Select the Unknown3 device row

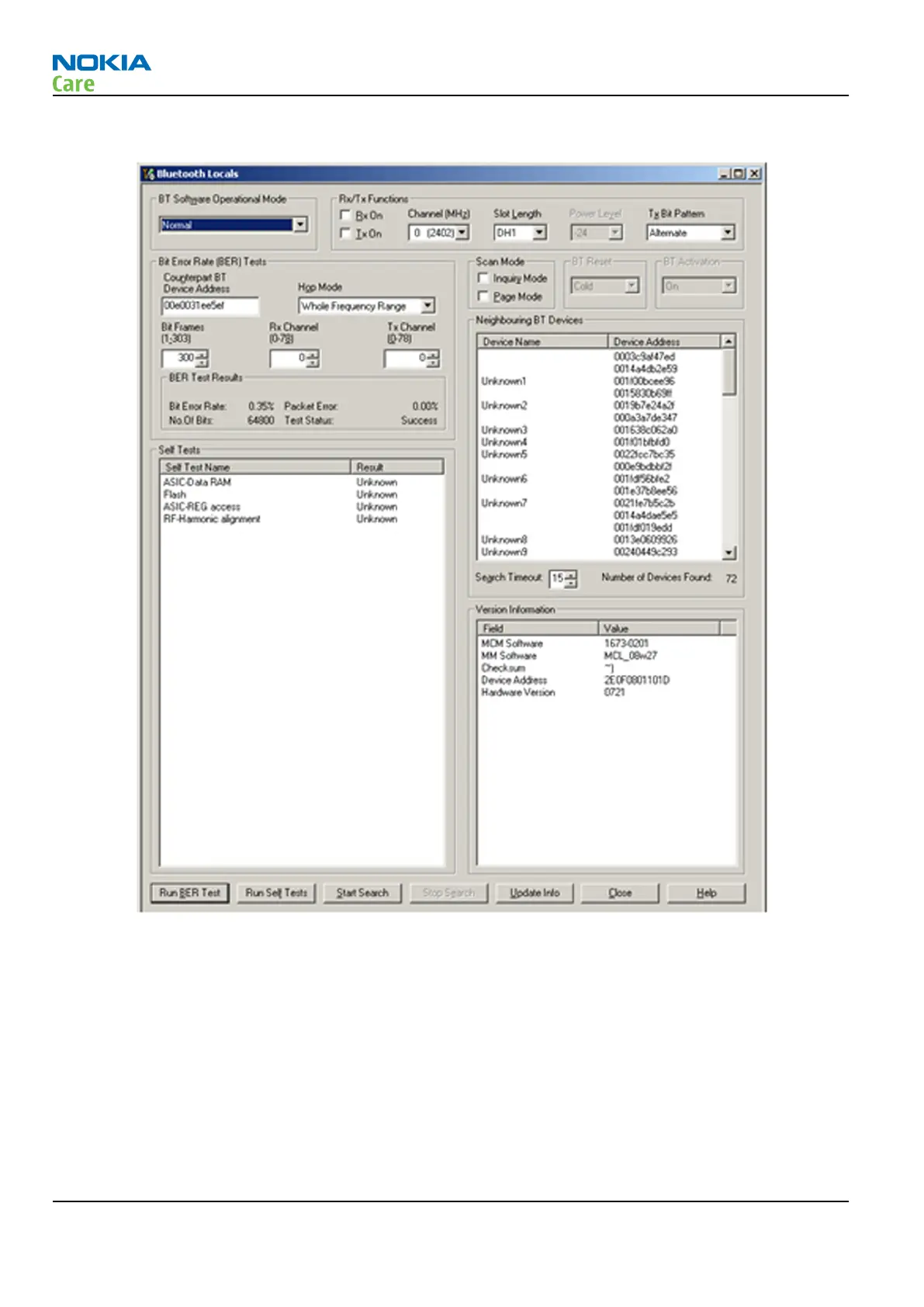600,430
